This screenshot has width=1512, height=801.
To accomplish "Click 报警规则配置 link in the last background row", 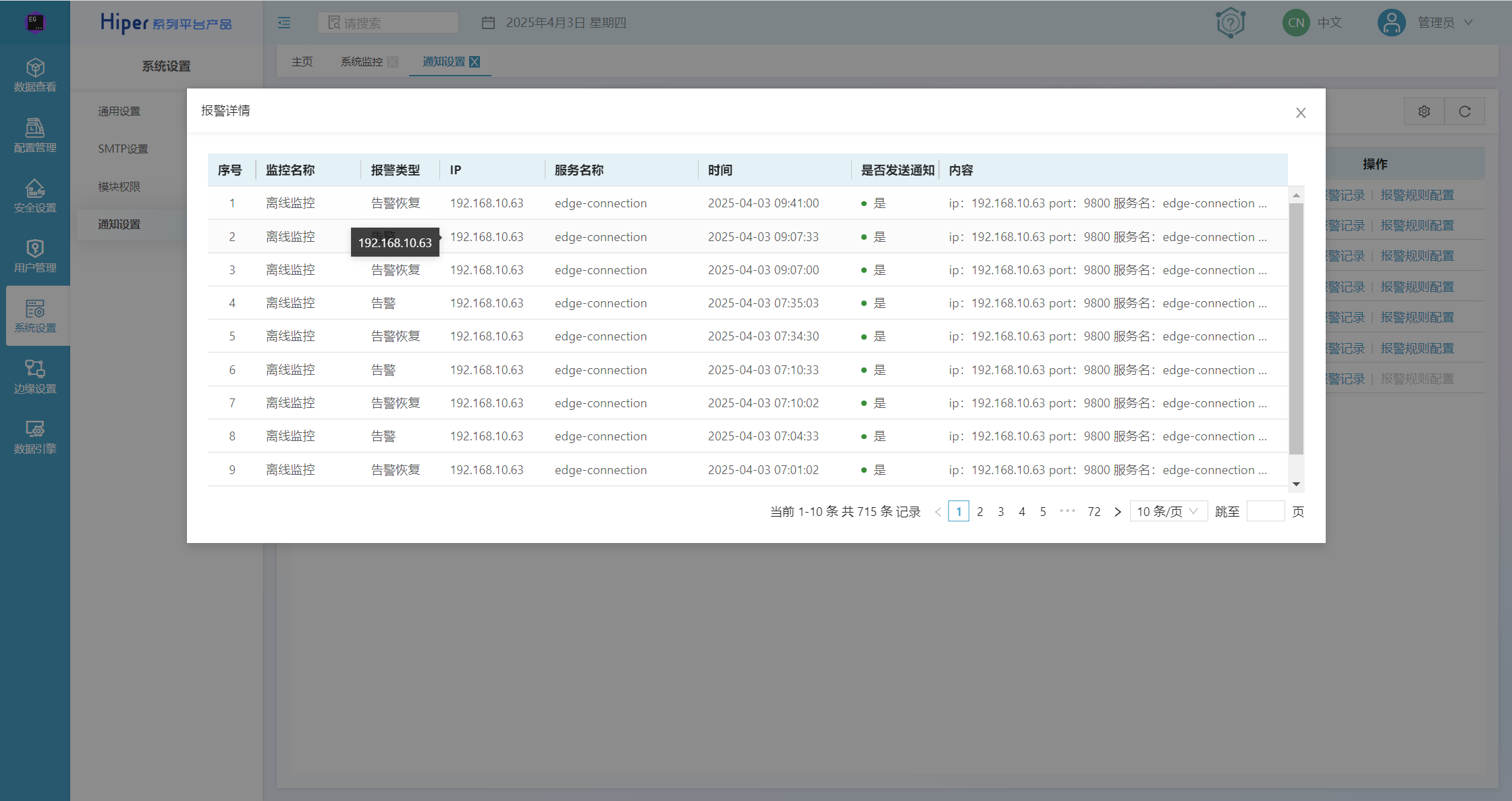I will pyautogui.click(x=1417, y=379).
